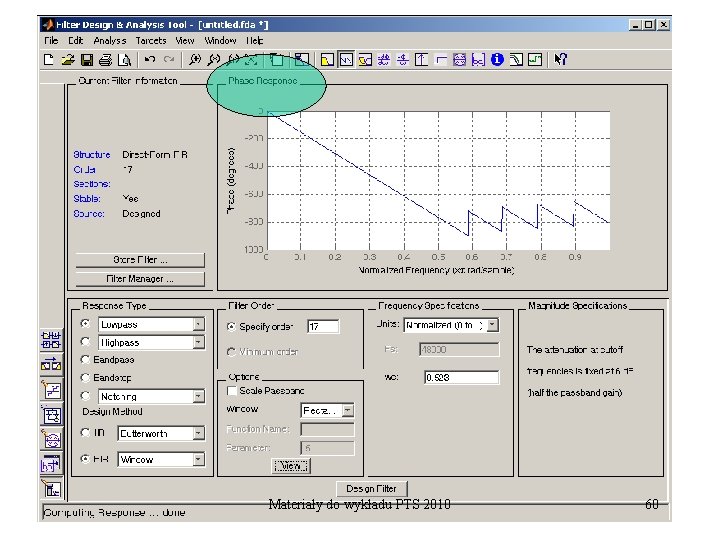Open the Edit menu
The image size is (720, 540).
tap(75, 40)
